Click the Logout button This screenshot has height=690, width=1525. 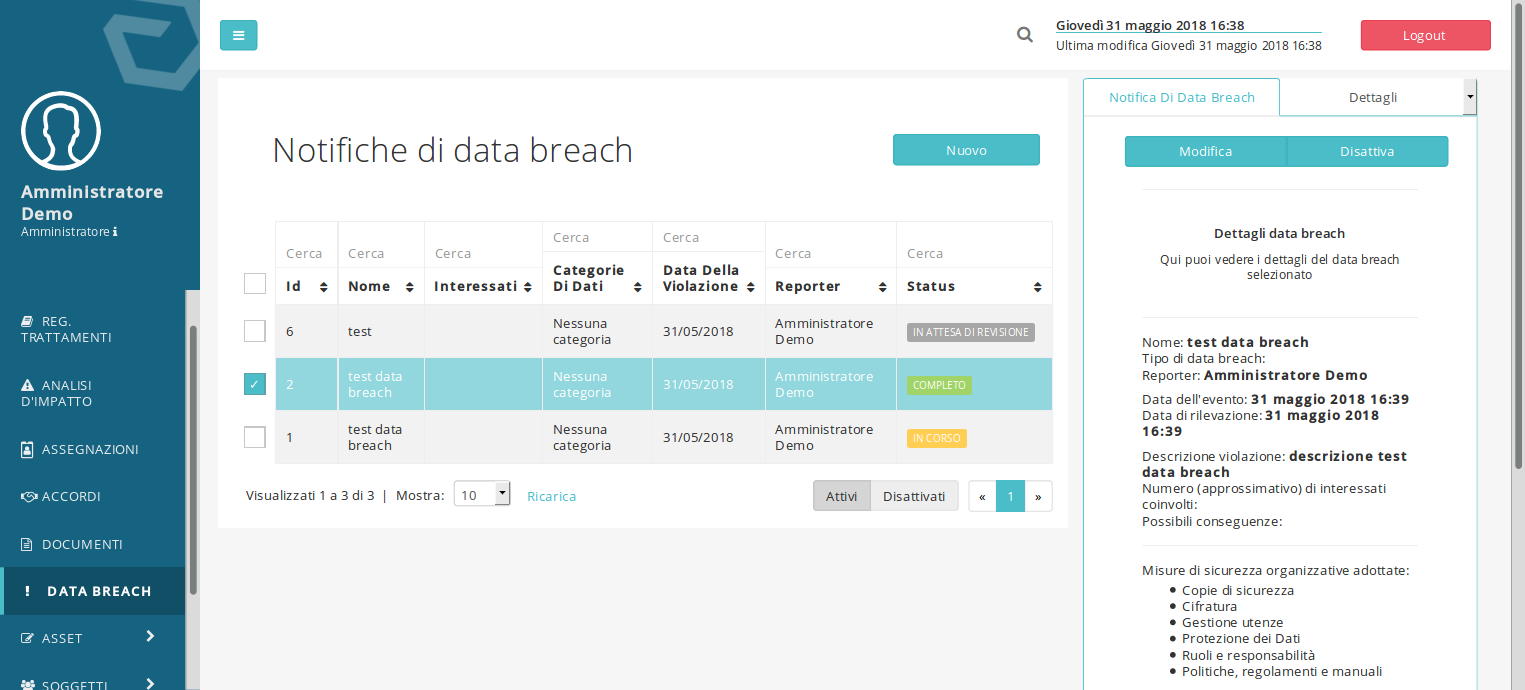(x=1425, y=35)
